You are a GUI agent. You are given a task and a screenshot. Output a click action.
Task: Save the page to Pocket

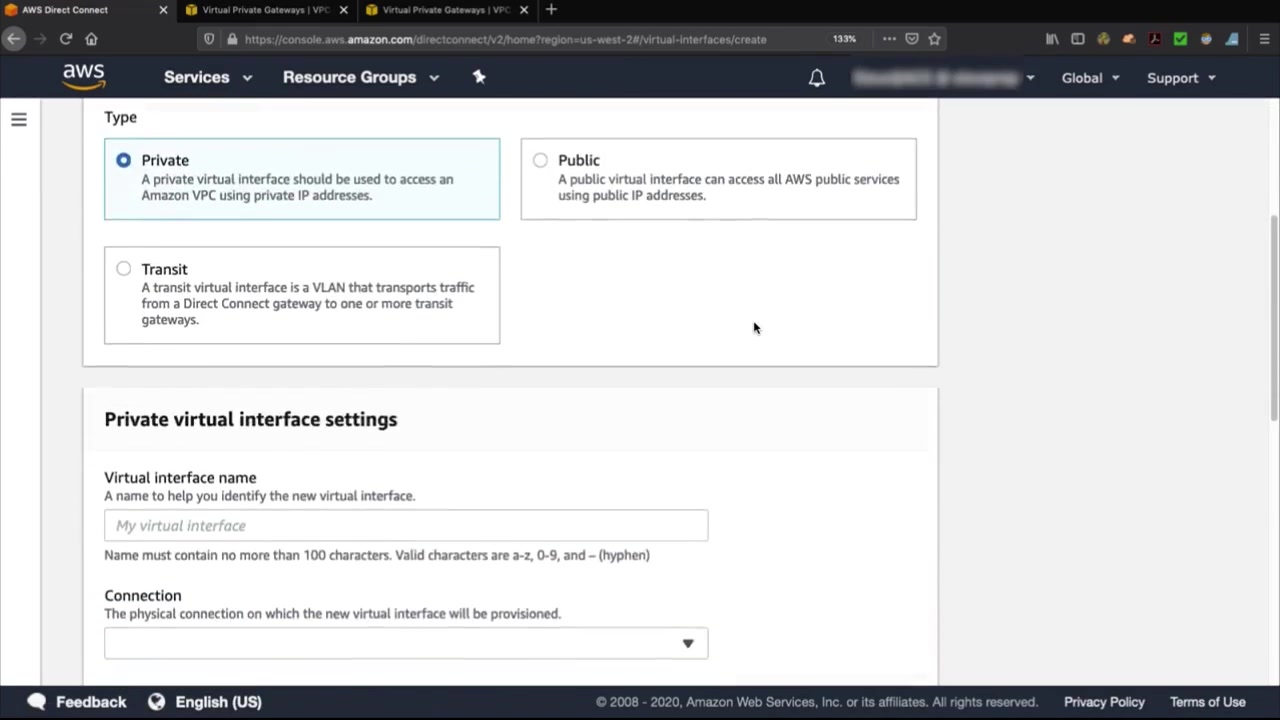912,39
